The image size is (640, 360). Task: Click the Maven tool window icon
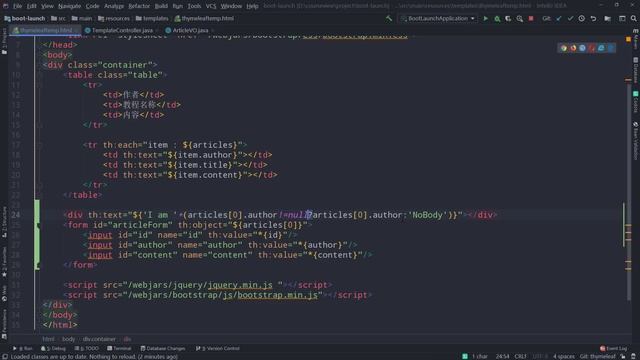pyautogui.click(x=636, y=39)
